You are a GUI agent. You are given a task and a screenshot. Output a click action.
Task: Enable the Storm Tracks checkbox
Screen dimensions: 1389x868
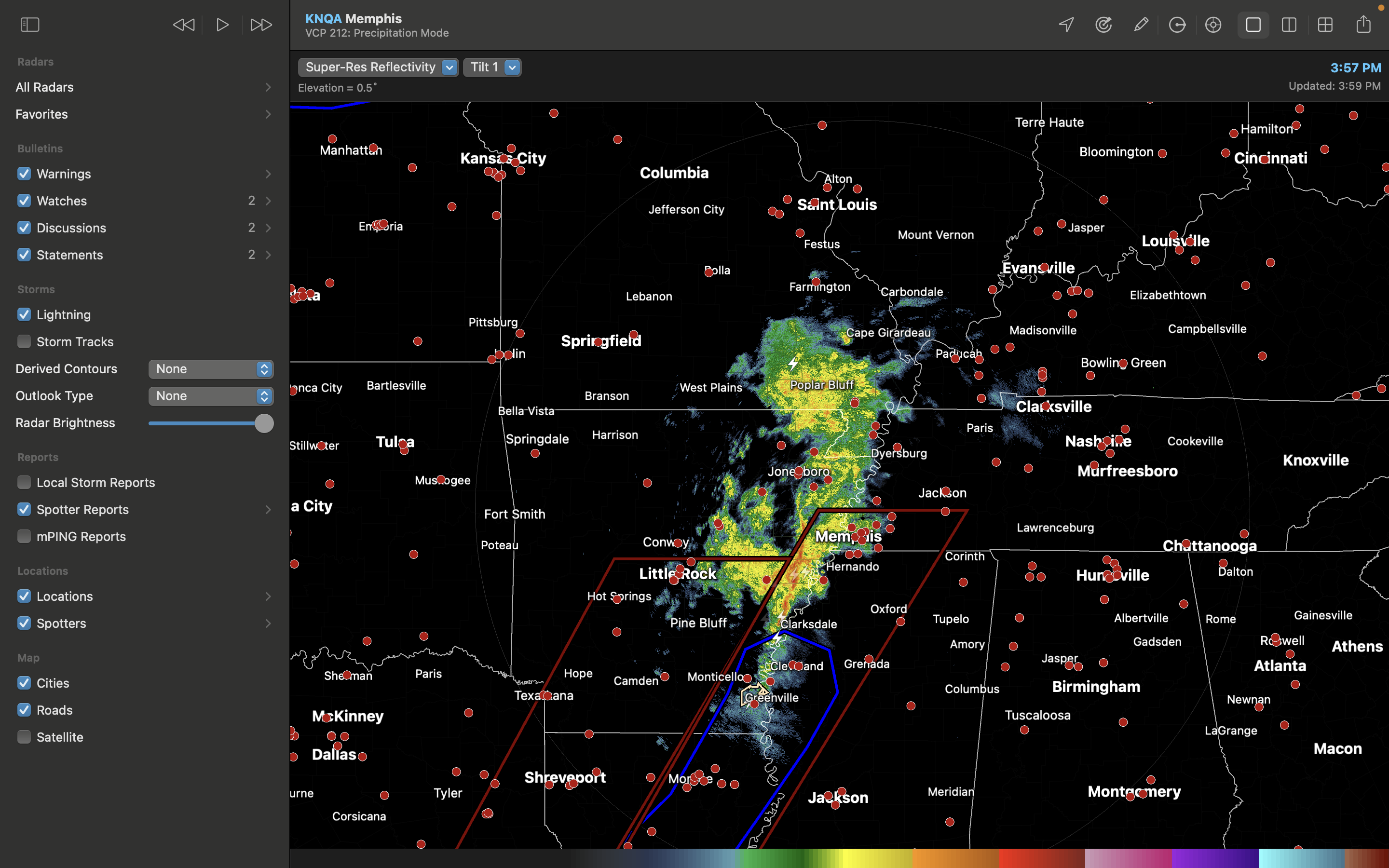click(24, 341)
